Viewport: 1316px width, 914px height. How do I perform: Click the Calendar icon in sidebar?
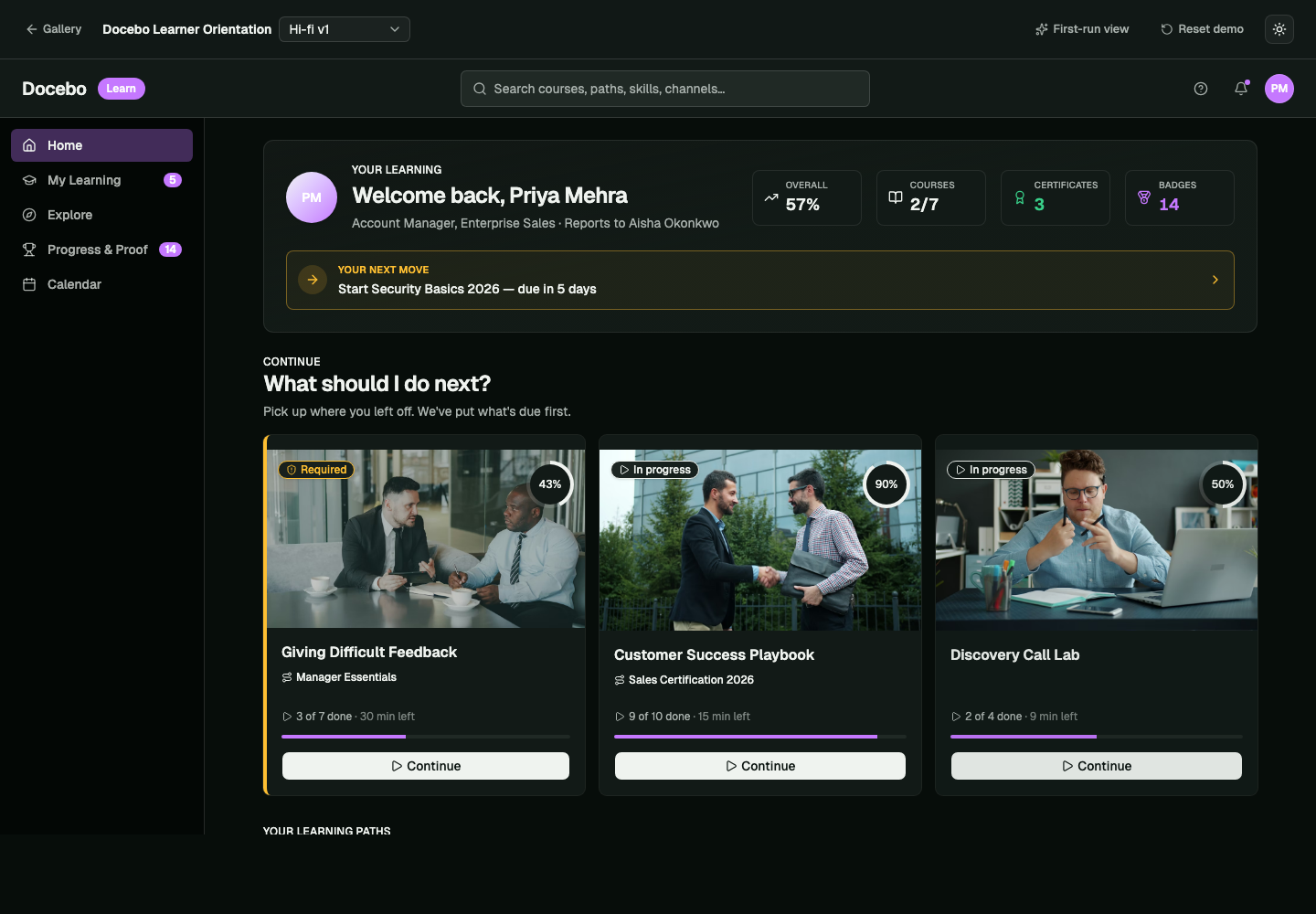coord(29,284)
